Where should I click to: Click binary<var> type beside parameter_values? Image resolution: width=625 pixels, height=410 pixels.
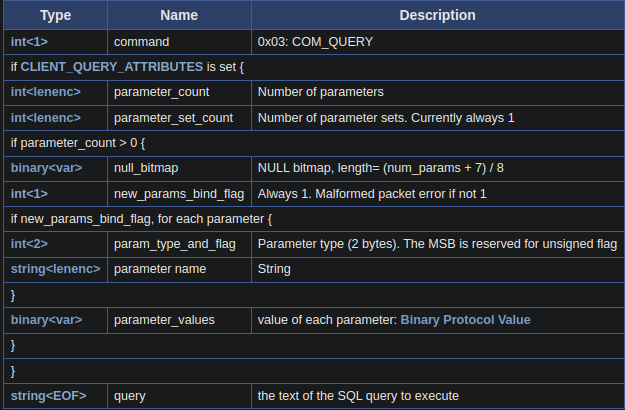46,320
